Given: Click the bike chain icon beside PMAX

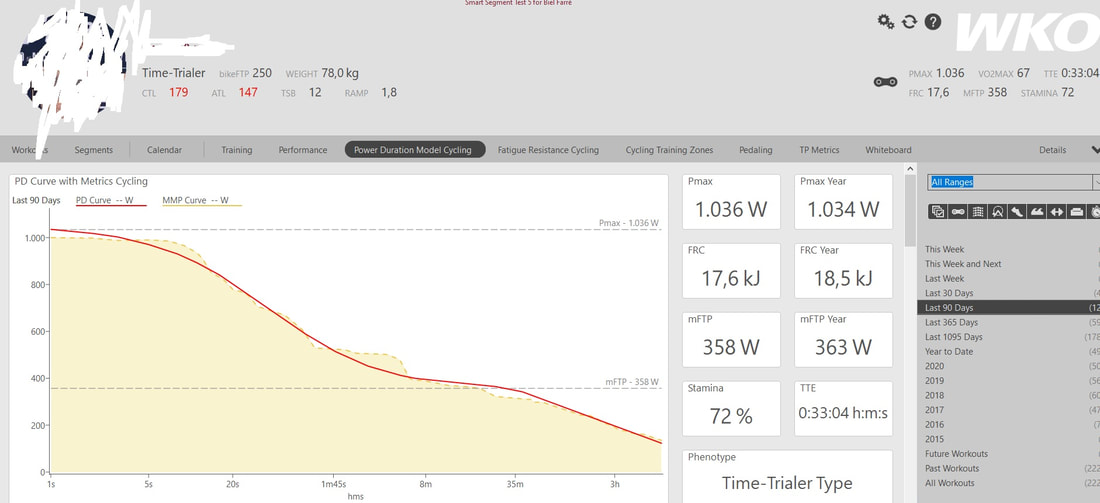Looking at the screenshot, I should click(x=885, y=82).
